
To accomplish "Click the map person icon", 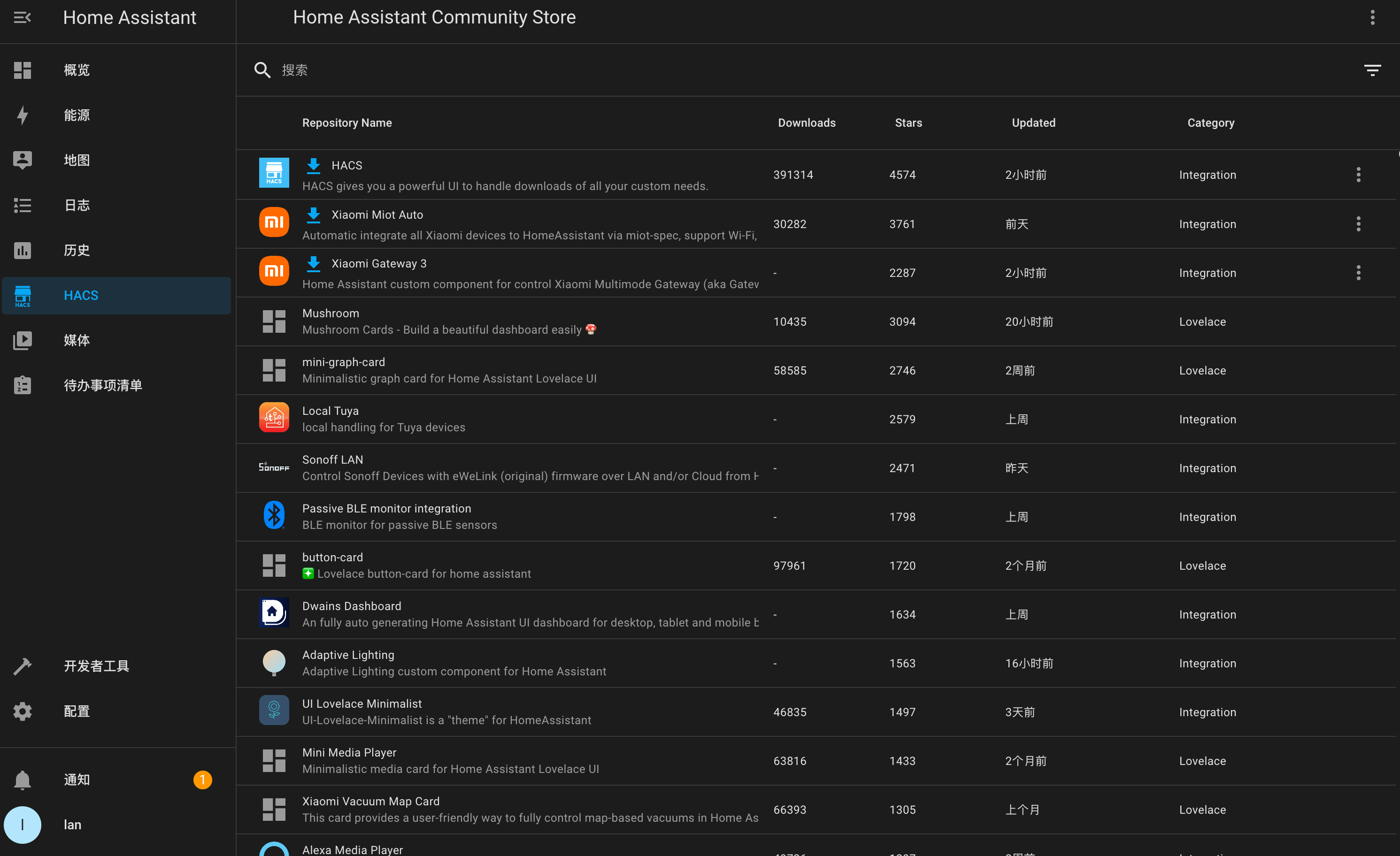I will coord(22,160).
